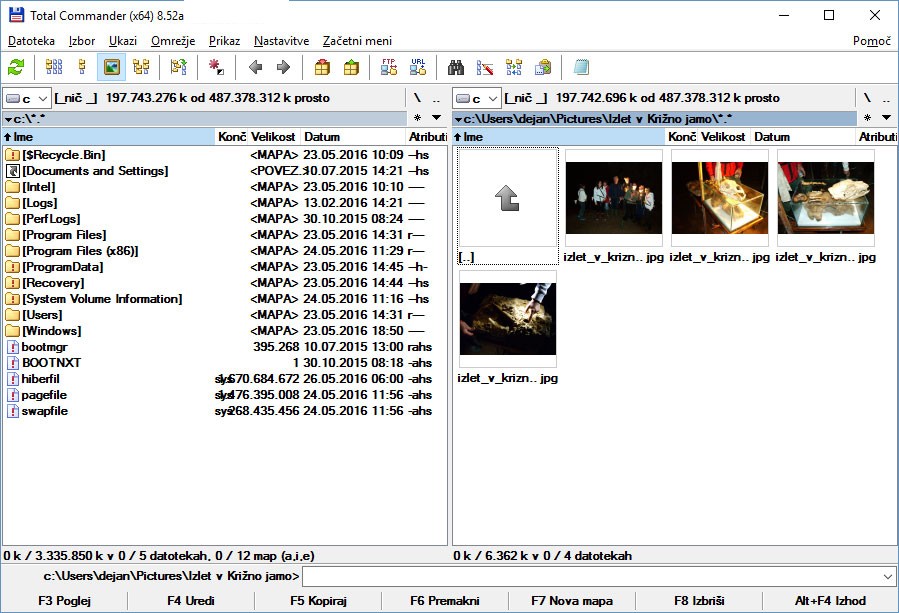Open the Notepad icon in the toolbar
The image size is (899, 613).
point(581,67)
